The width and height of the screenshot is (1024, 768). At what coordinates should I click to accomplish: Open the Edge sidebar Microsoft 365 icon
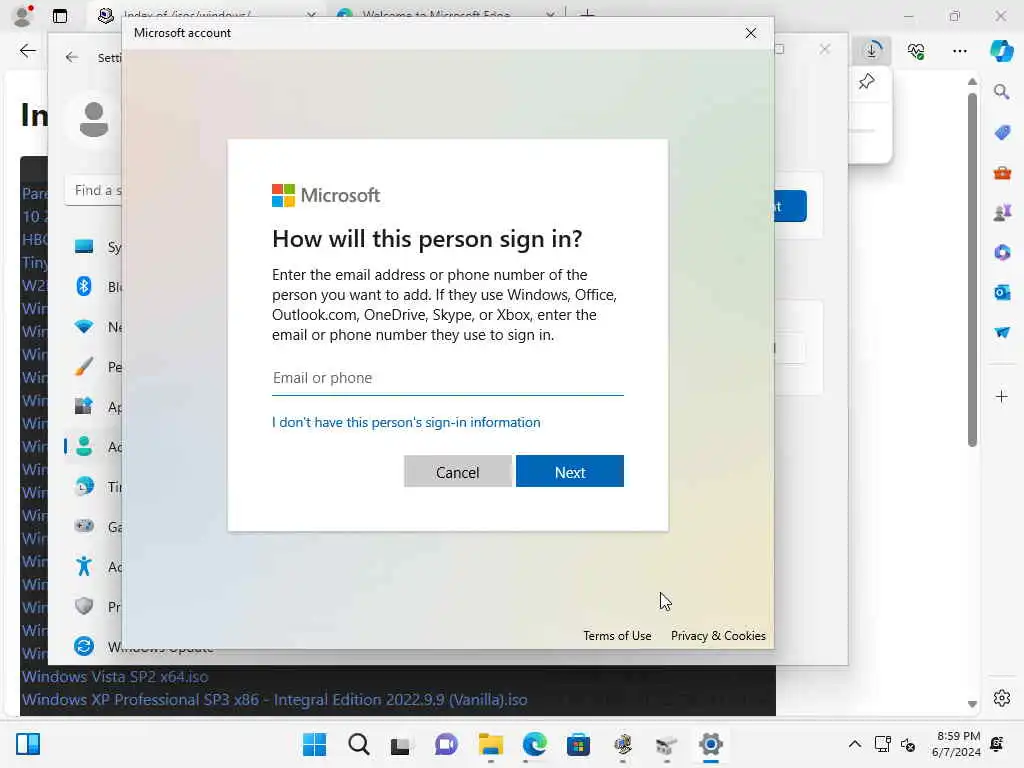(1002, 252)
